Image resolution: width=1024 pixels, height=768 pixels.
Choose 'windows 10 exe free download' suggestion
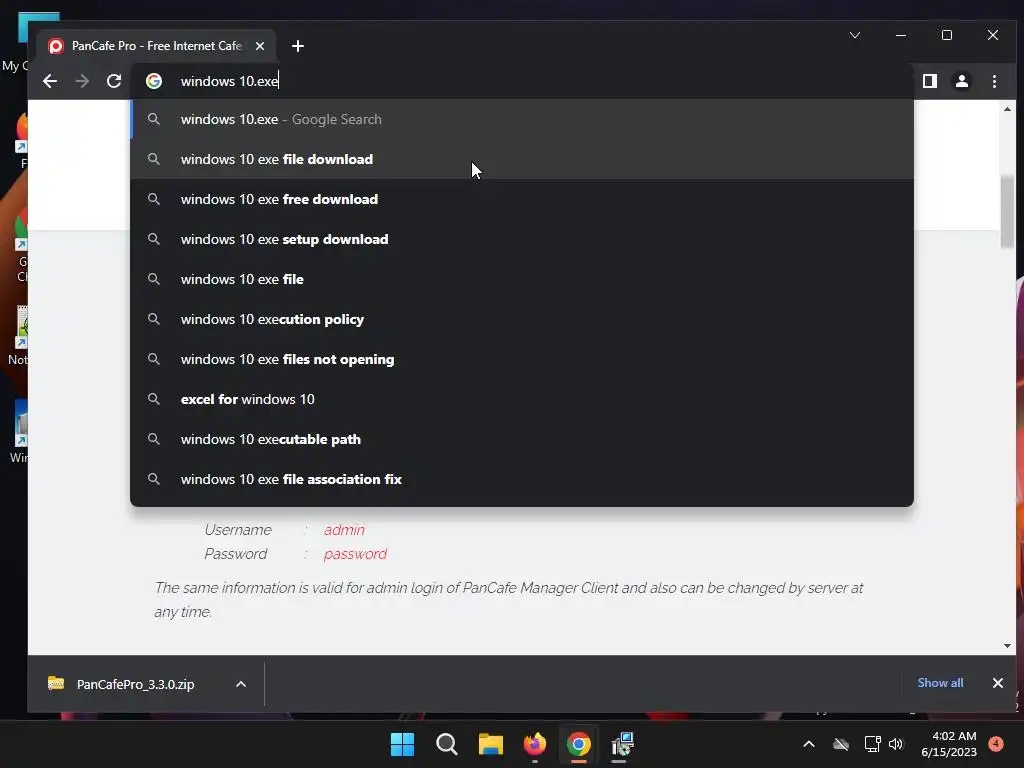[522, 199]
